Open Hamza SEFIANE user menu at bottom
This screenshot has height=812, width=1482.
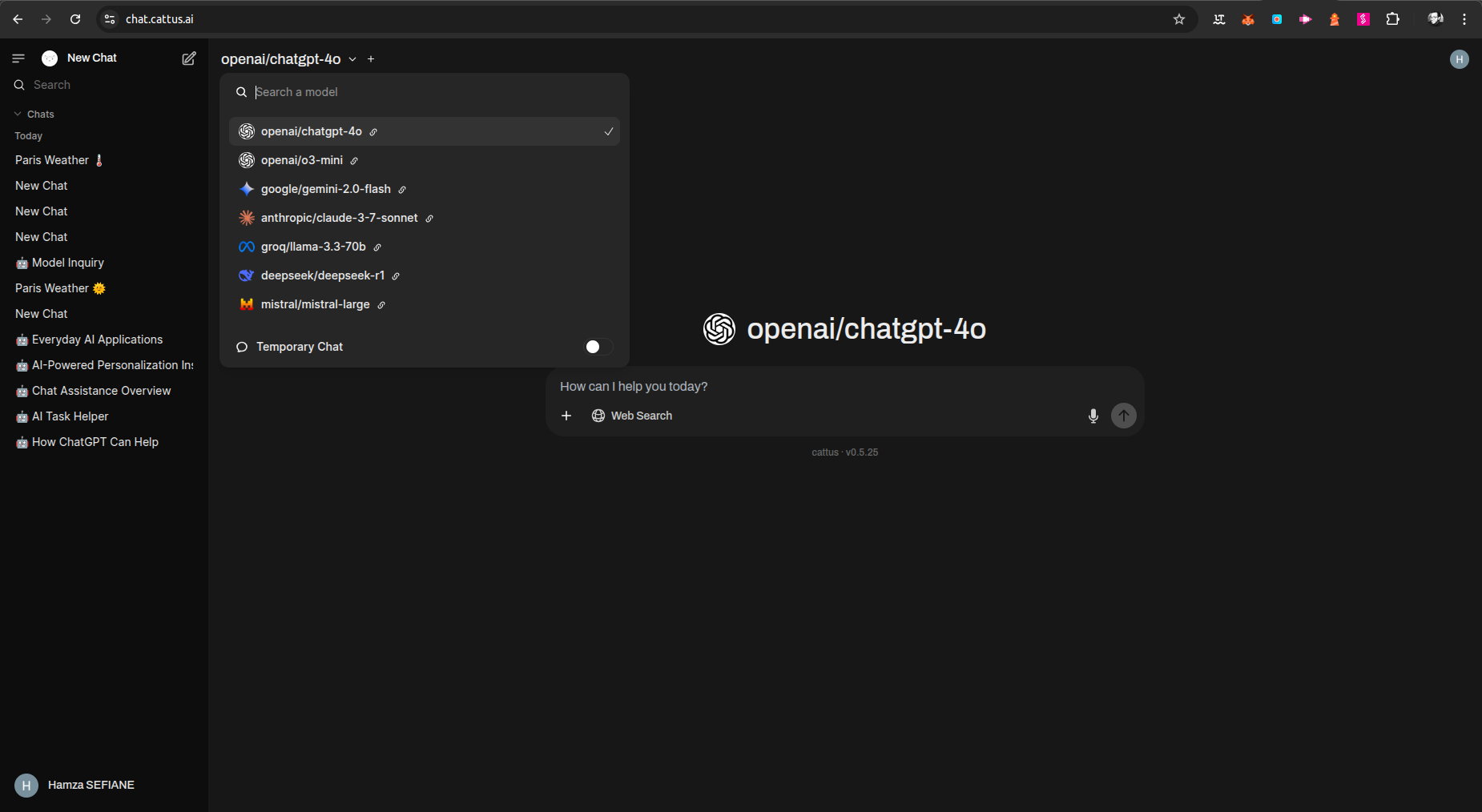(x=104, y=786)
